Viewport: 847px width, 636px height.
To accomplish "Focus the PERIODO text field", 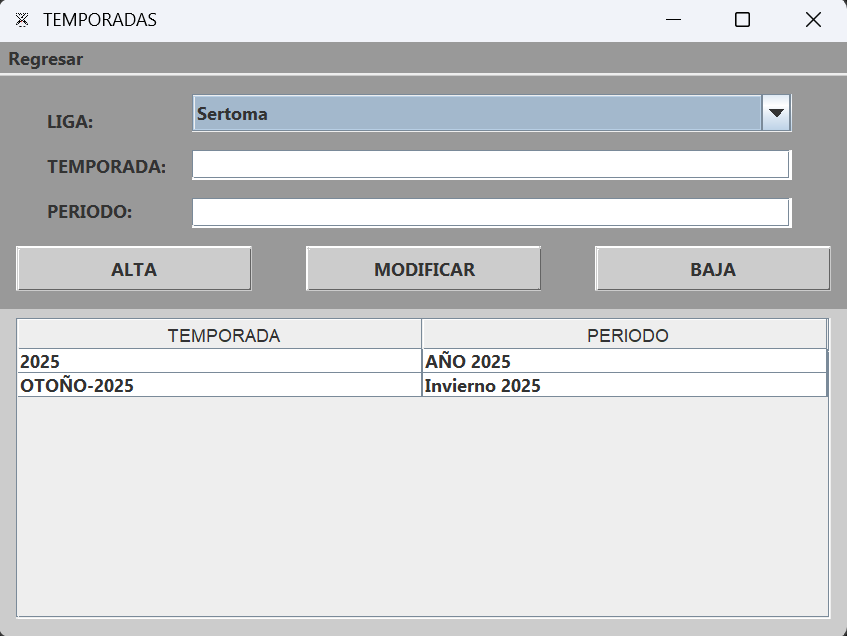I will click(x=491, y=213).
